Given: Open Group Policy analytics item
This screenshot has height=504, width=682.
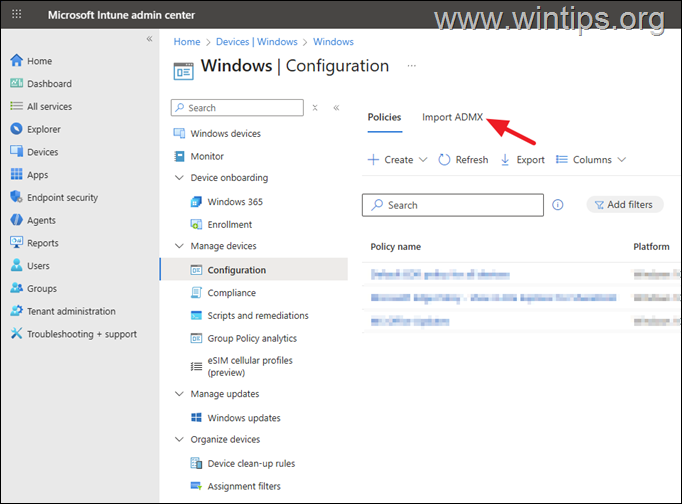Looking at the screenshot, I should [254, 338].
